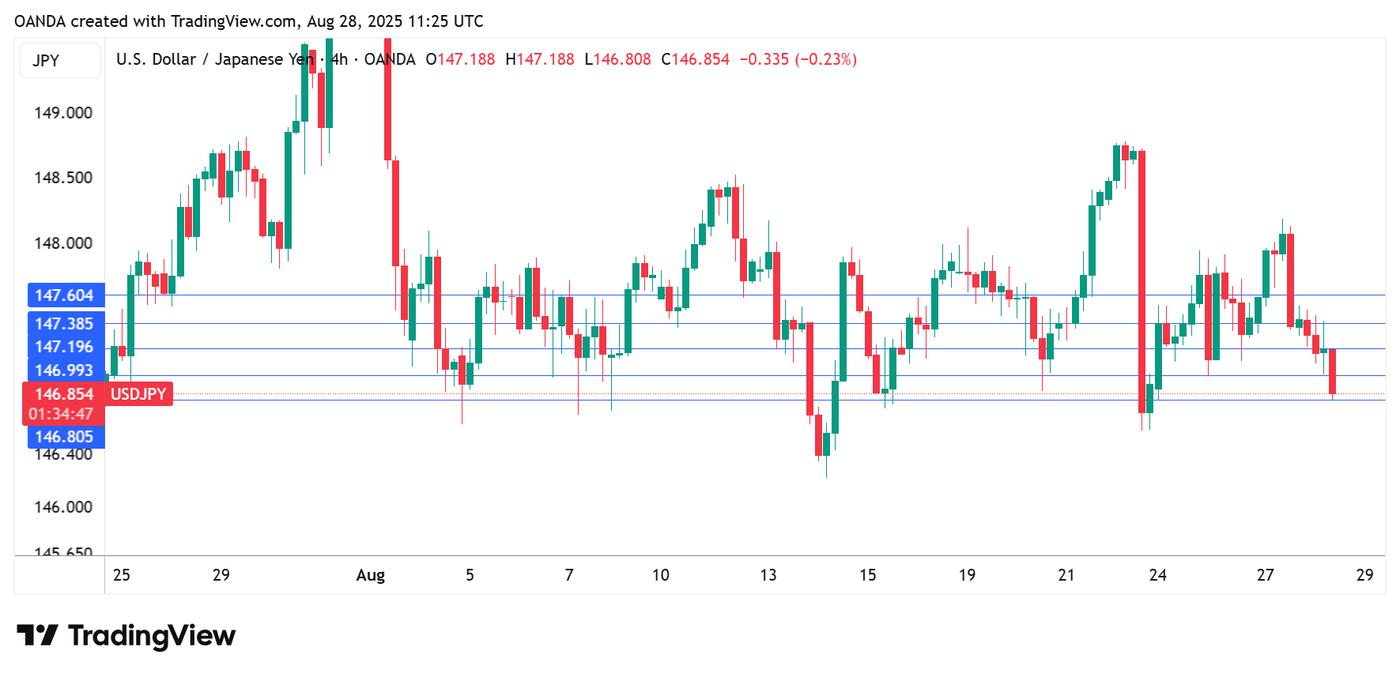Image resolution: width=1400 pixels, height=677 pixels.
Task: Click the 147.196 horizontal line label
Action: click(64, 347)
